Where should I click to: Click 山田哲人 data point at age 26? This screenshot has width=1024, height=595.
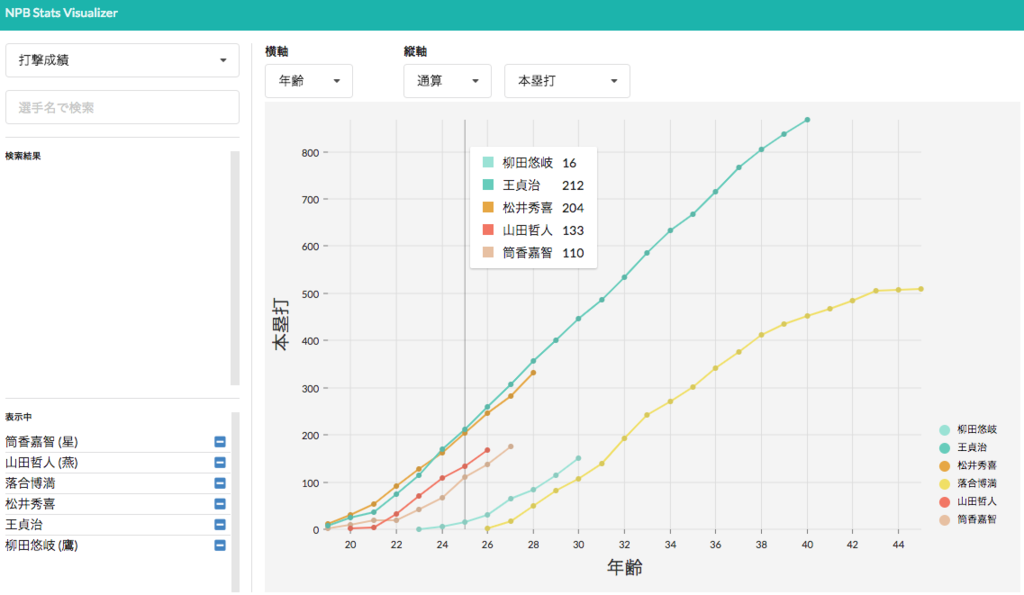point(487,451)
